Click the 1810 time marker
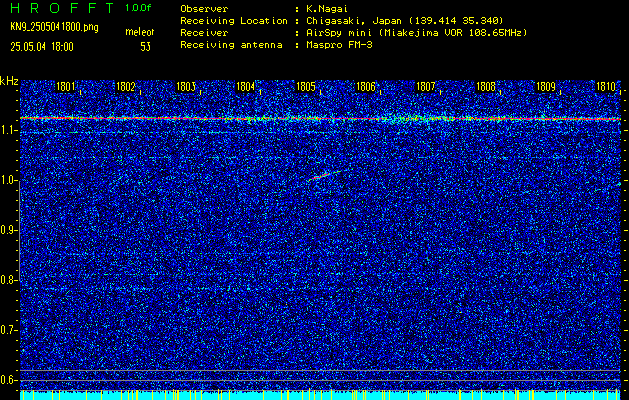 (606, 87)
